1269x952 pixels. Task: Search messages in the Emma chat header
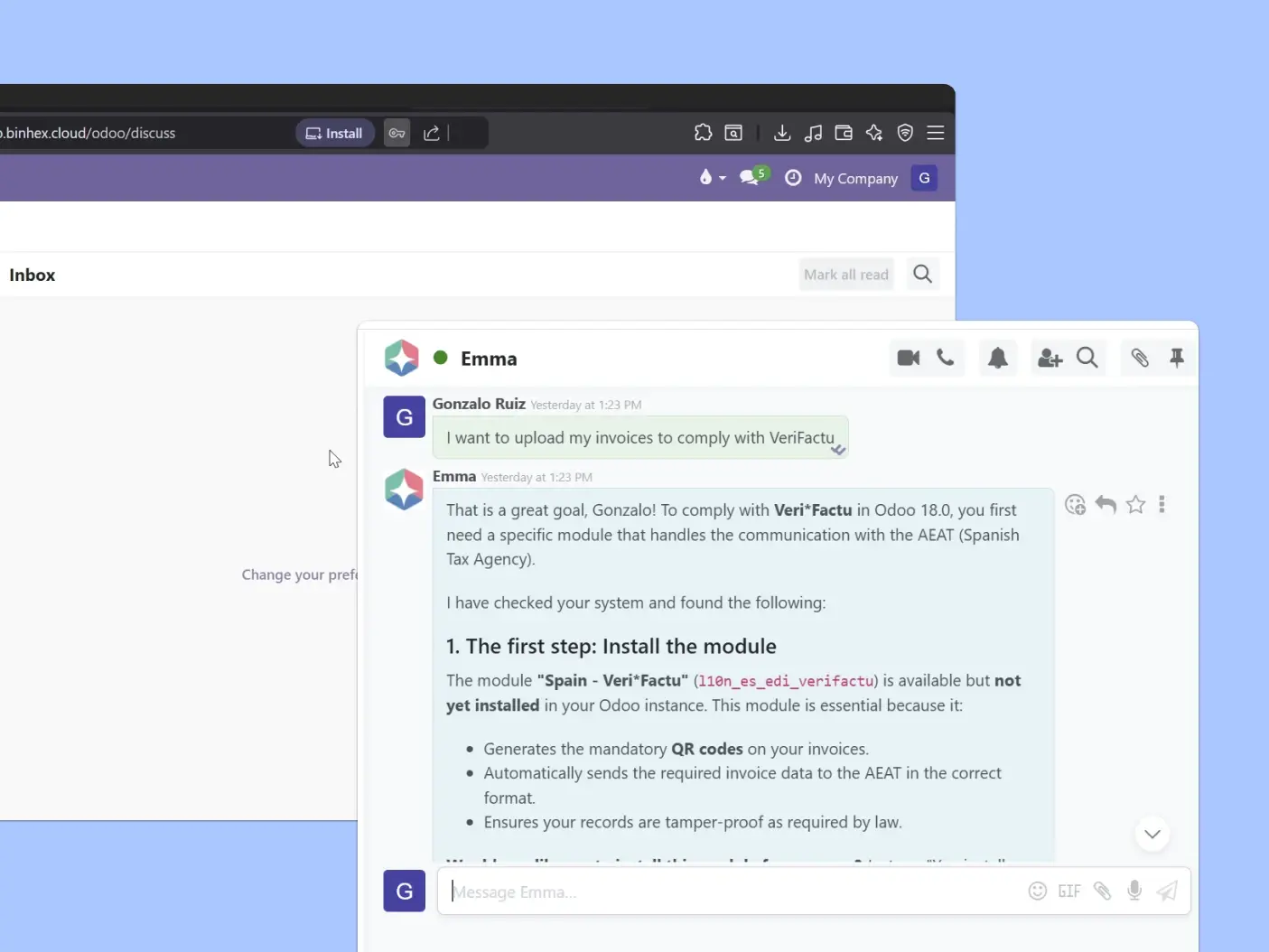point(1087,359)
